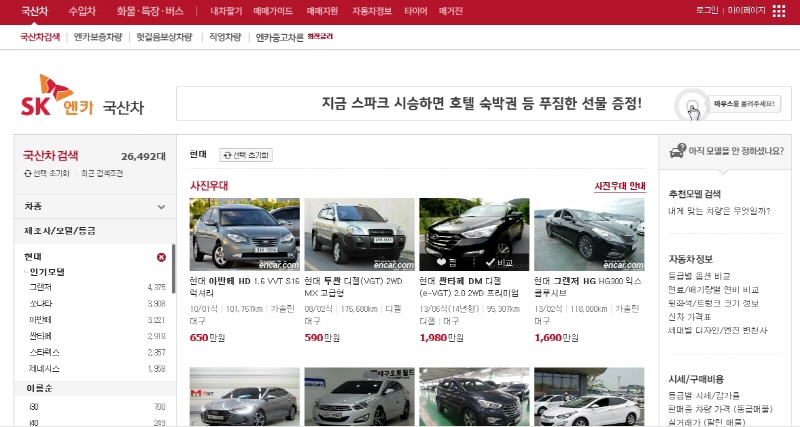Open 자동차정보 menu
800x427 pixels.
372,11
